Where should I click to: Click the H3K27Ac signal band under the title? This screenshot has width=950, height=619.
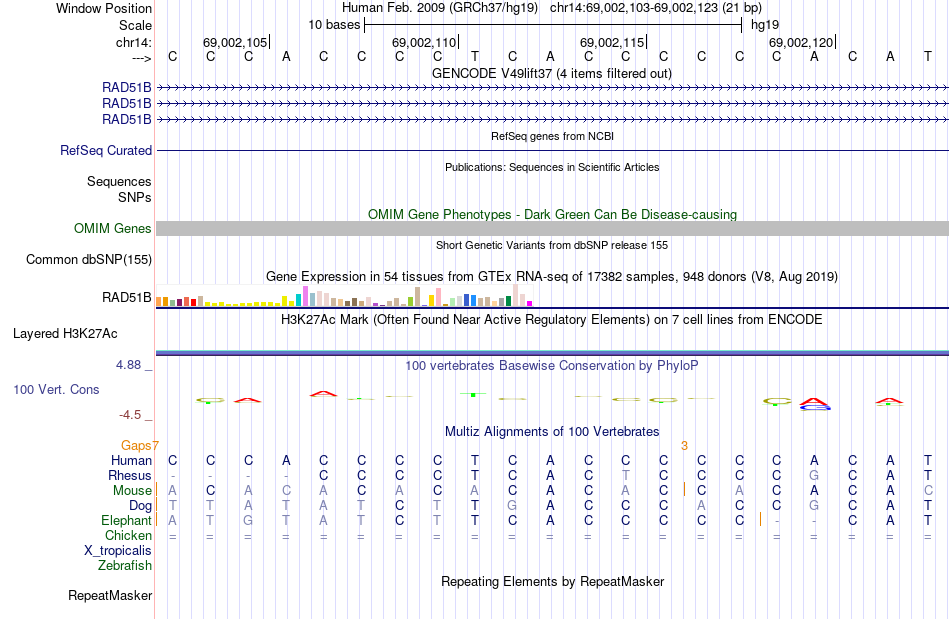click(x=552, y=352)
